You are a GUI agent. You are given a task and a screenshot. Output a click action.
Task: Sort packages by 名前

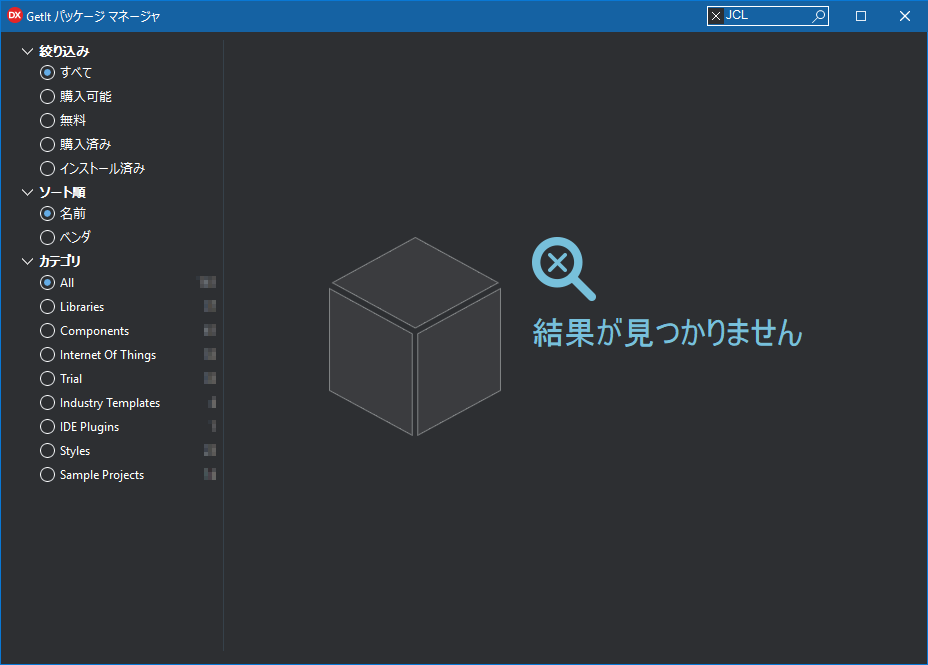[x=47, y=213]
